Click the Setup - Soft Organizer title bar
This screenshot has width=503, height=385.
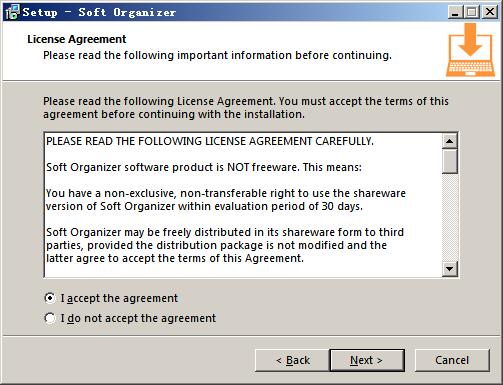coord(233,12)
